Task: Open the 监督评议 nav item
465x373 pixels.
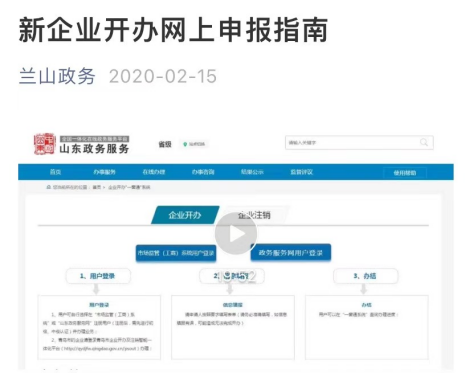Action: [x=302, y=172]
